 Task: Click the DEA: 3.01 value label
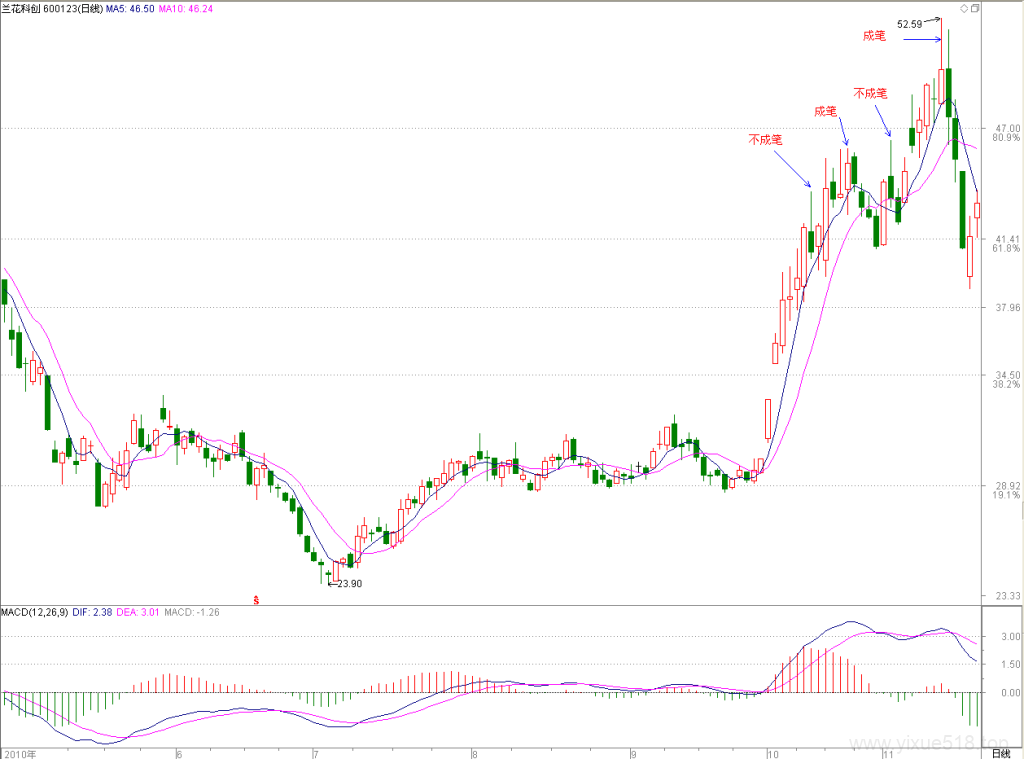138,612
